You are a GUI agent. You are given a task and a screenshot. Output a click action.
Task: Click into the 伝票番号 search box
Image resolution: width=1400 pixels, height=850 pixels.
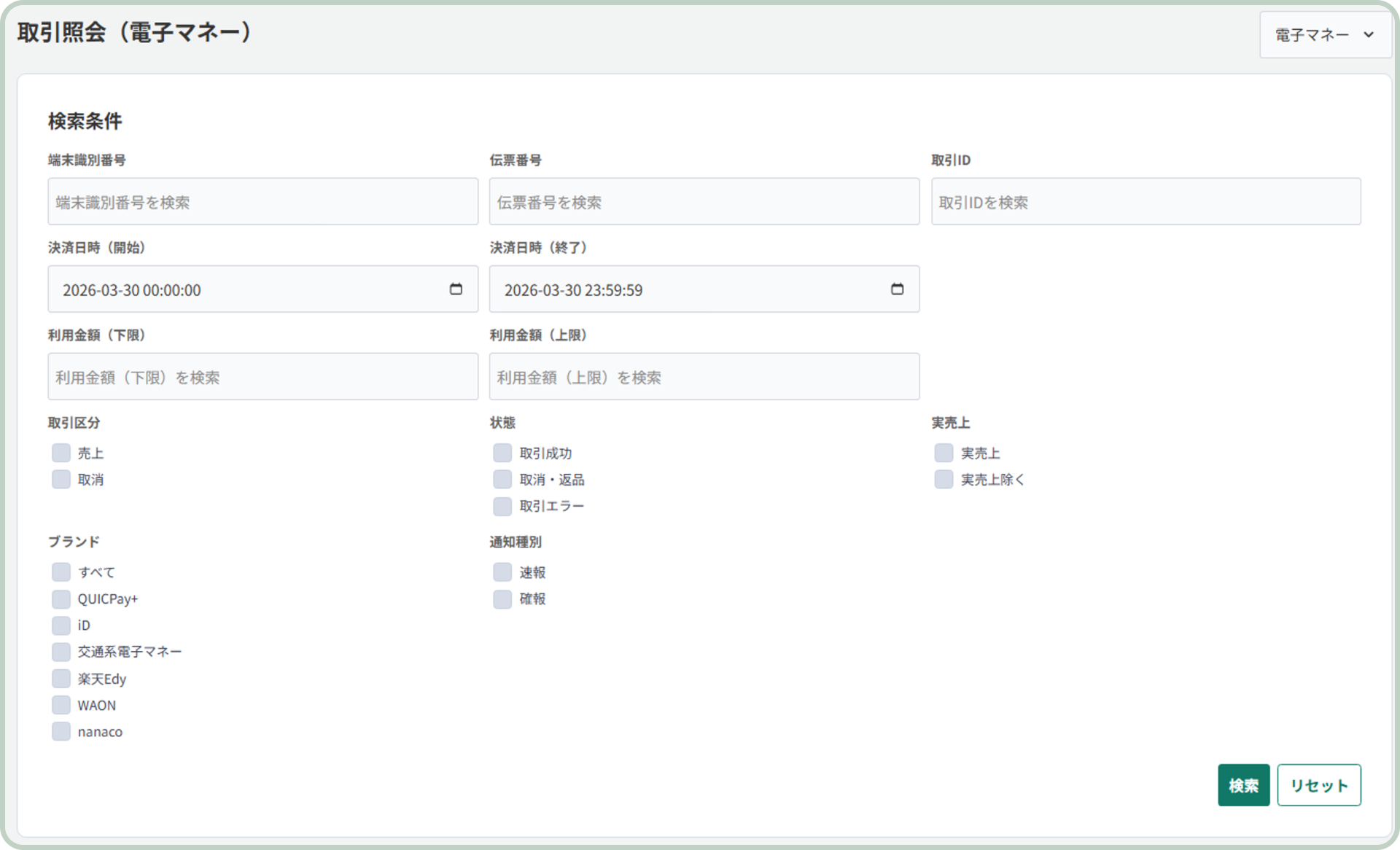[x=704, y=202]
